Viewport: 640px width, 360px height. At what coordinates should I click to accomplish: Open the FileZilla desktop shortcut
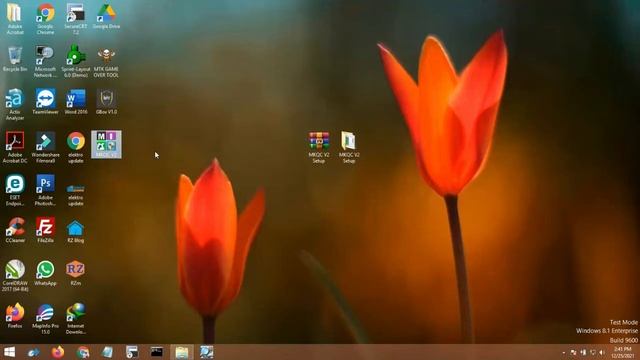coord(45,230)
